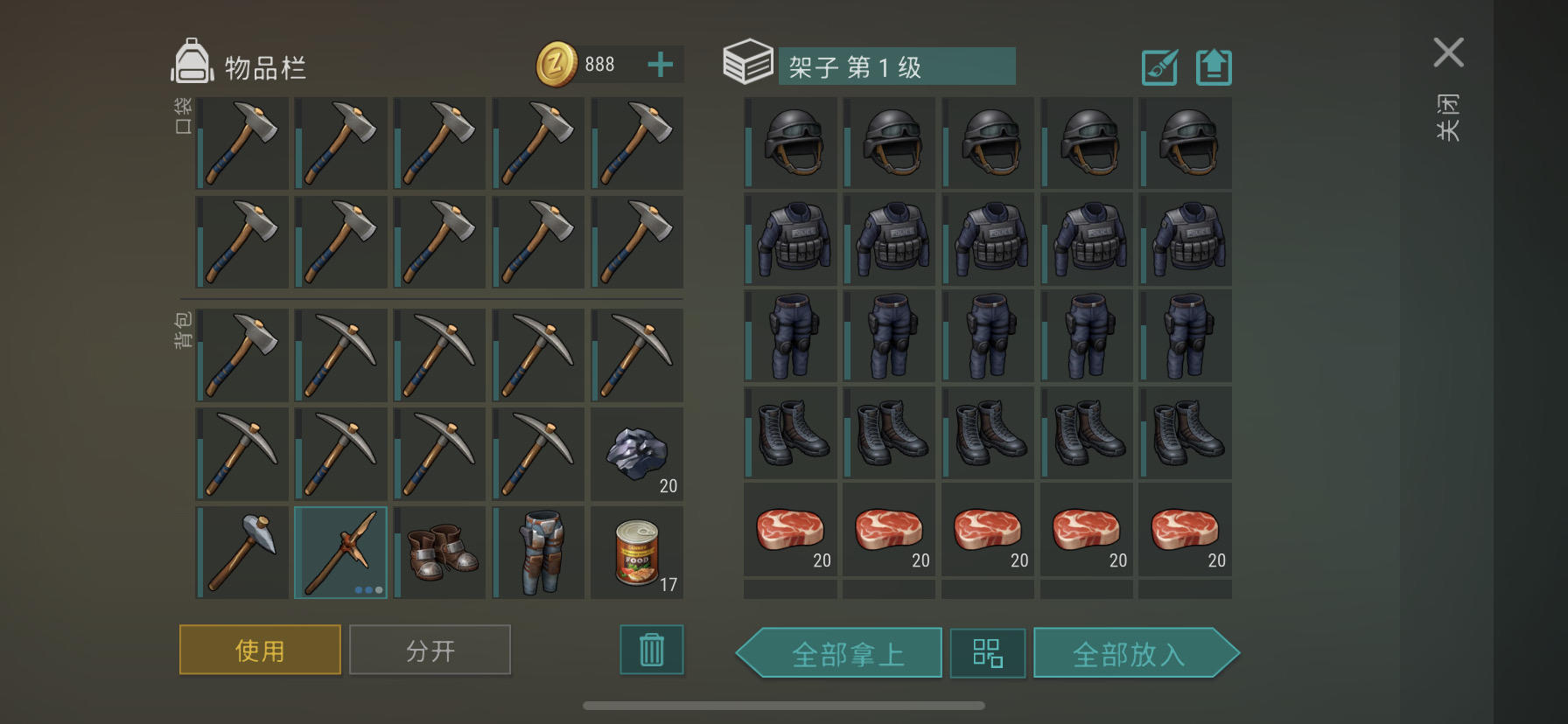Select the stone hammer in the last backpack row
1568x724 pixels.
[x=241, y=553]
